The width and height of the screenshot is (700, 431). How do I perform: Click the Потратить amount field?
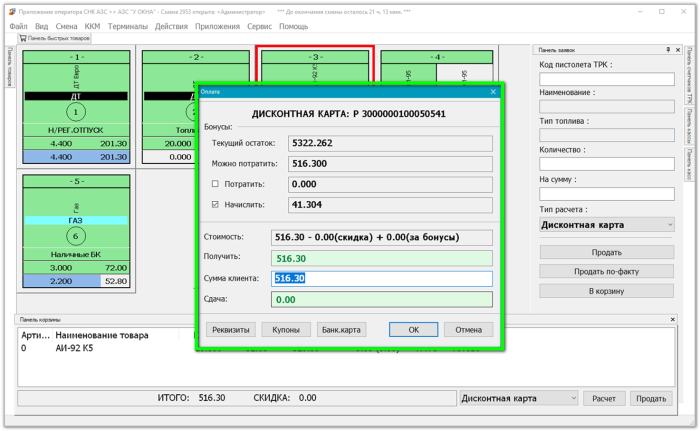pos(390,184)
